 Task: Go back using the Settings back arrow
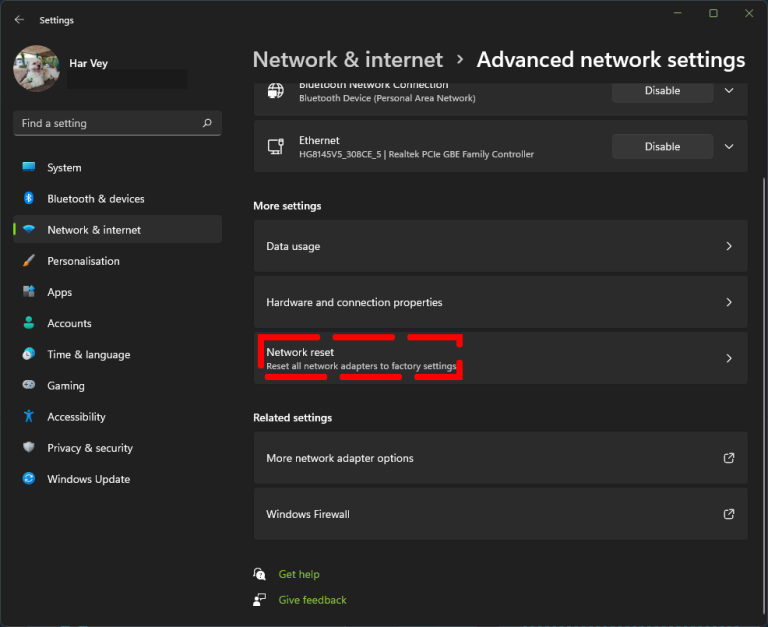coord(19,20)
